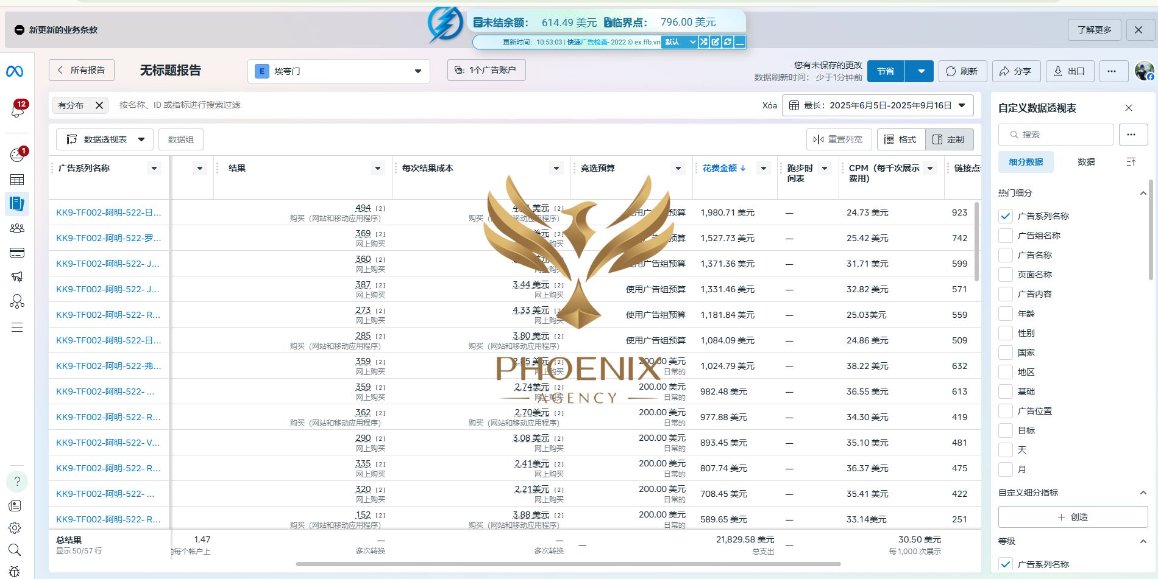Screen dimensions: 1158x579
Task: Open the date range dropdown
Action: point(877,105)
